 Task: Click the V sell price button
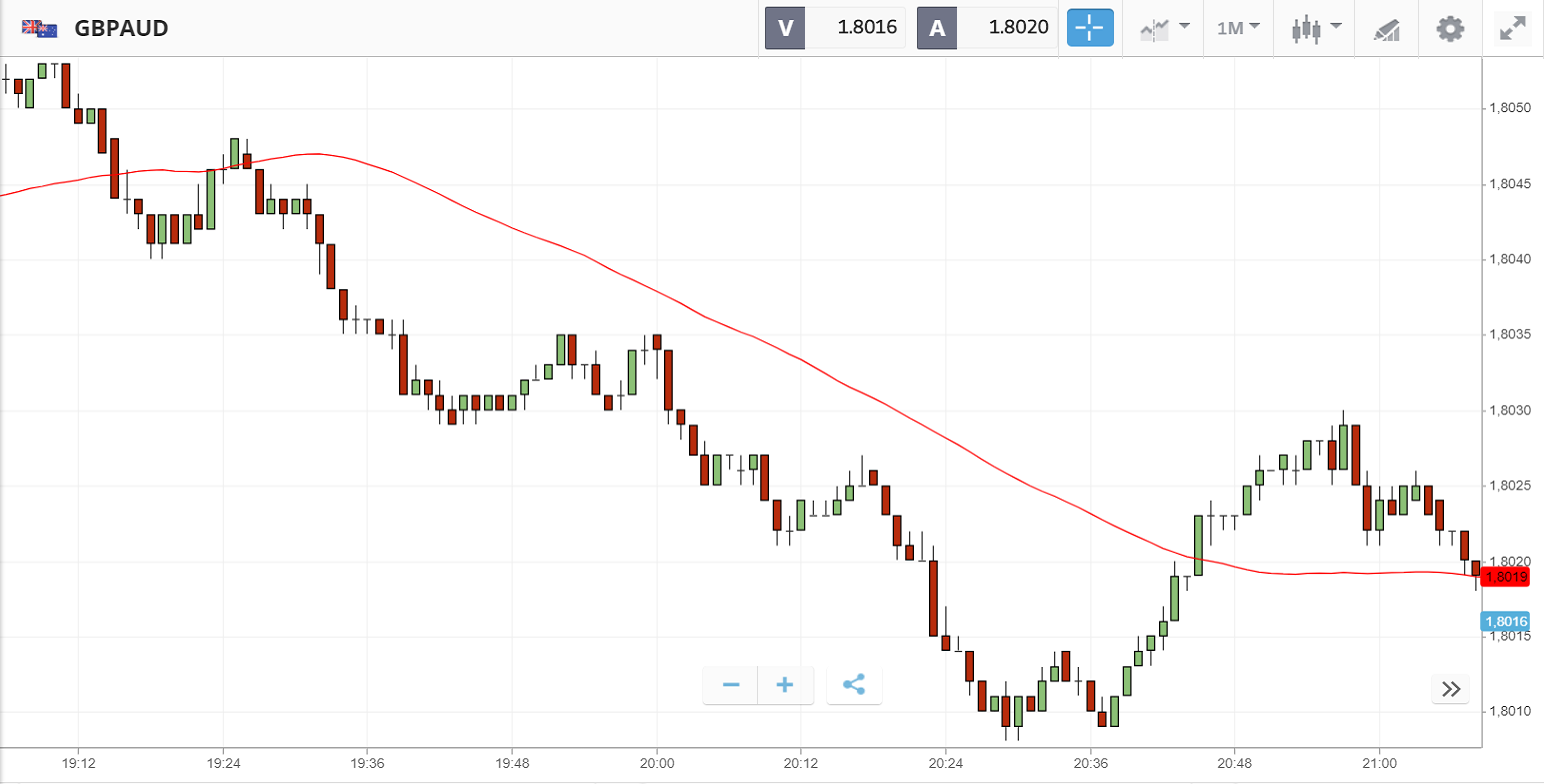click(x=835, y=28)
